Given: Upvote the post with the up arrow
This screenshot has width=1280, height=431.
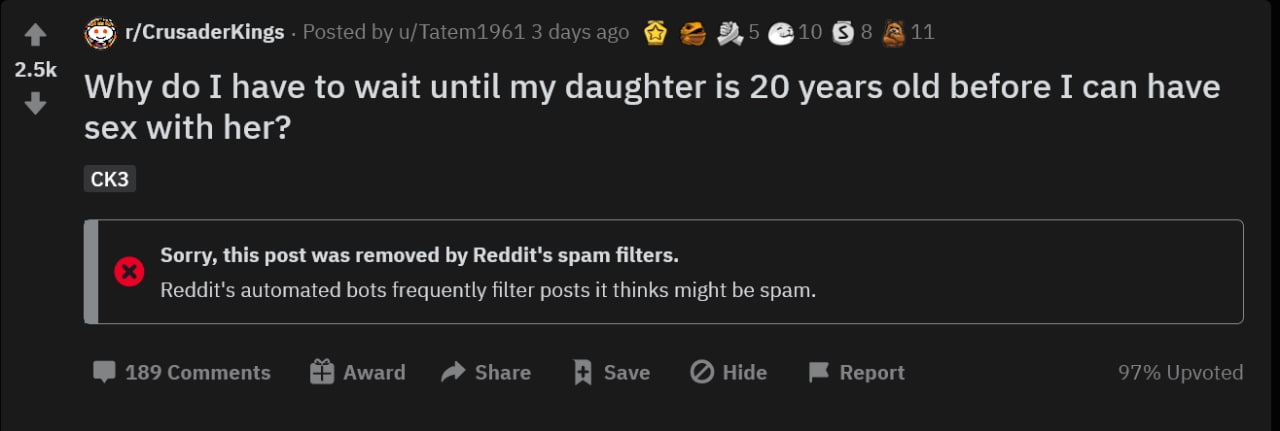Looking at the screenshot, I should point(36,36).
